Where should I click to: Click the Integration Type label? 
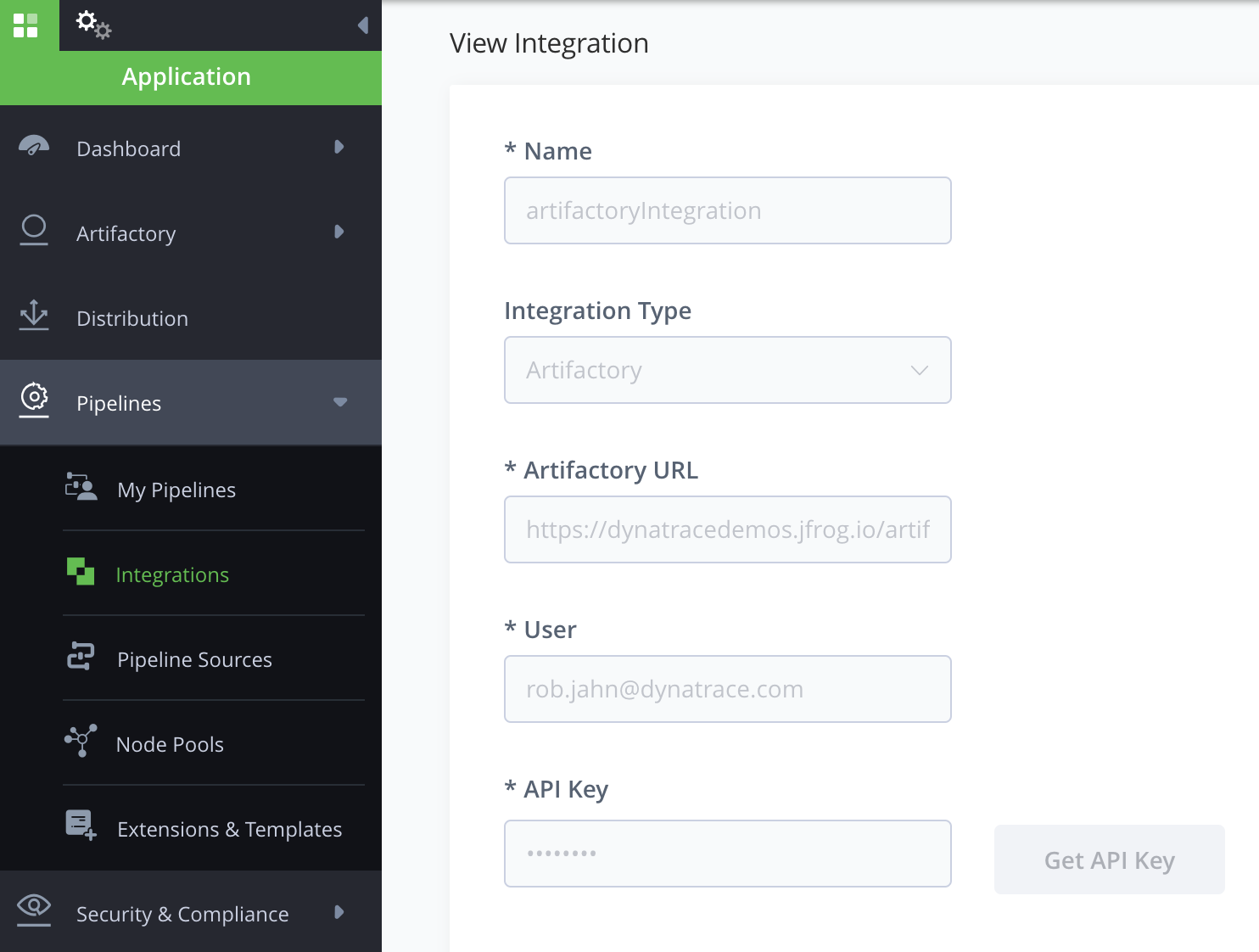click(598, 311)
